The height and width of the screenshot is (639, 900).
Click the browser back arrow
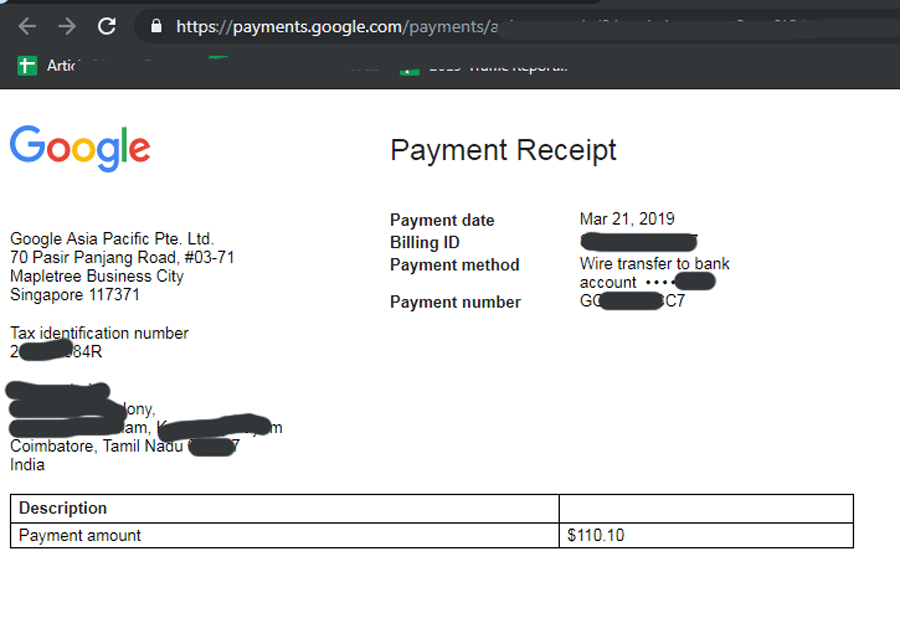pyautogui.click(x=27, y=26)
